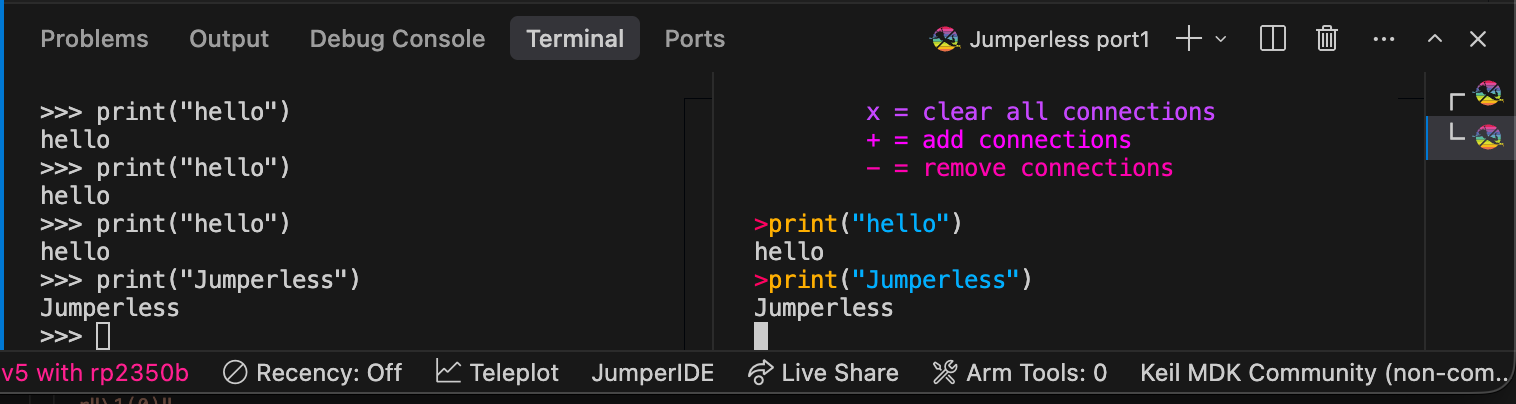This screenshot has height=404, width=1516.
Task: Switch to the Problems tab
Action: click(94, 39)
